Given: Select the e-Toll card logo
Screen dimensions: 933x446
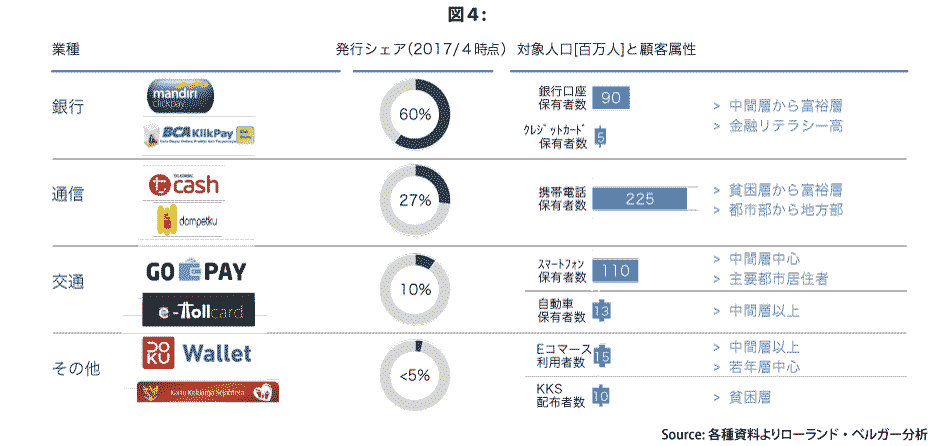Looking at the screenshot, I should [x=199, y=310].
